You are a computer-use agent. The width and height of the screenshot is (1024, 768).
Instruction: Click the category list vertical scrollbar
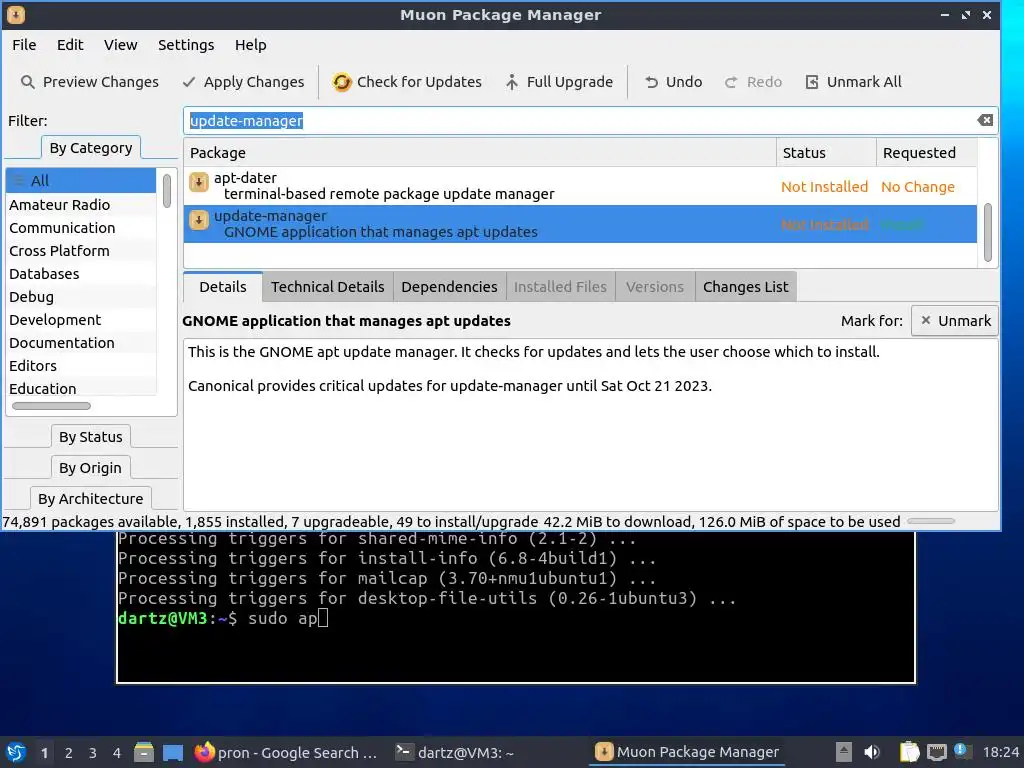tap(167, 191)
